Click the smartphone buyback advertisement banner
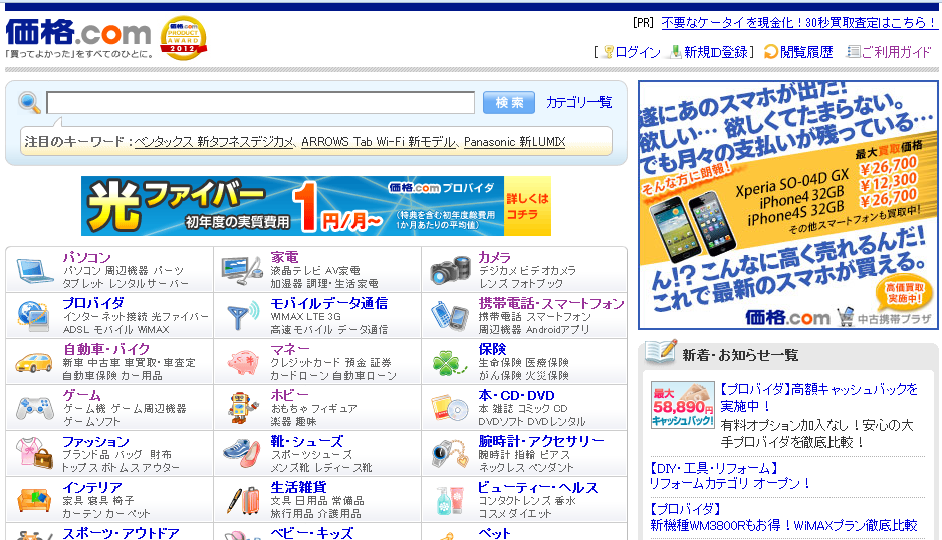This screenshot has width=942, height=540. (788, 205)
